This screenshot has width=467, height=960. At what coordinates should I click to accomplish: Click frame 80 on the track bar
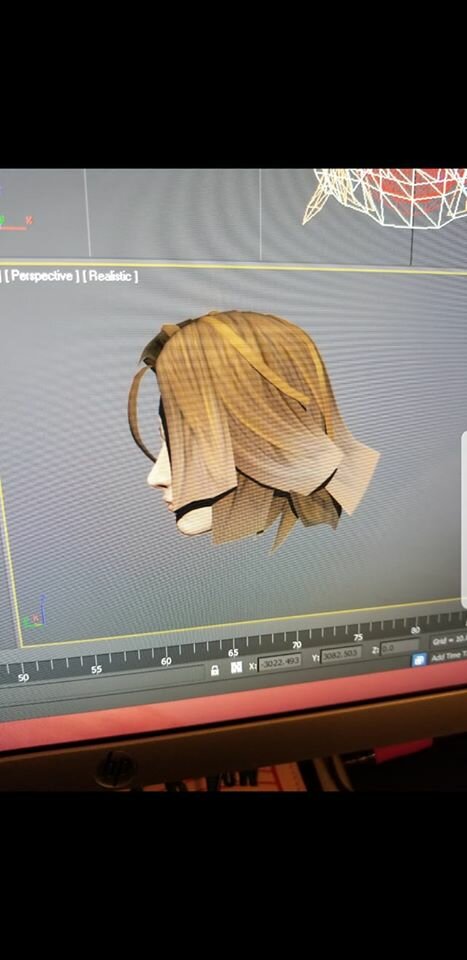416,630
